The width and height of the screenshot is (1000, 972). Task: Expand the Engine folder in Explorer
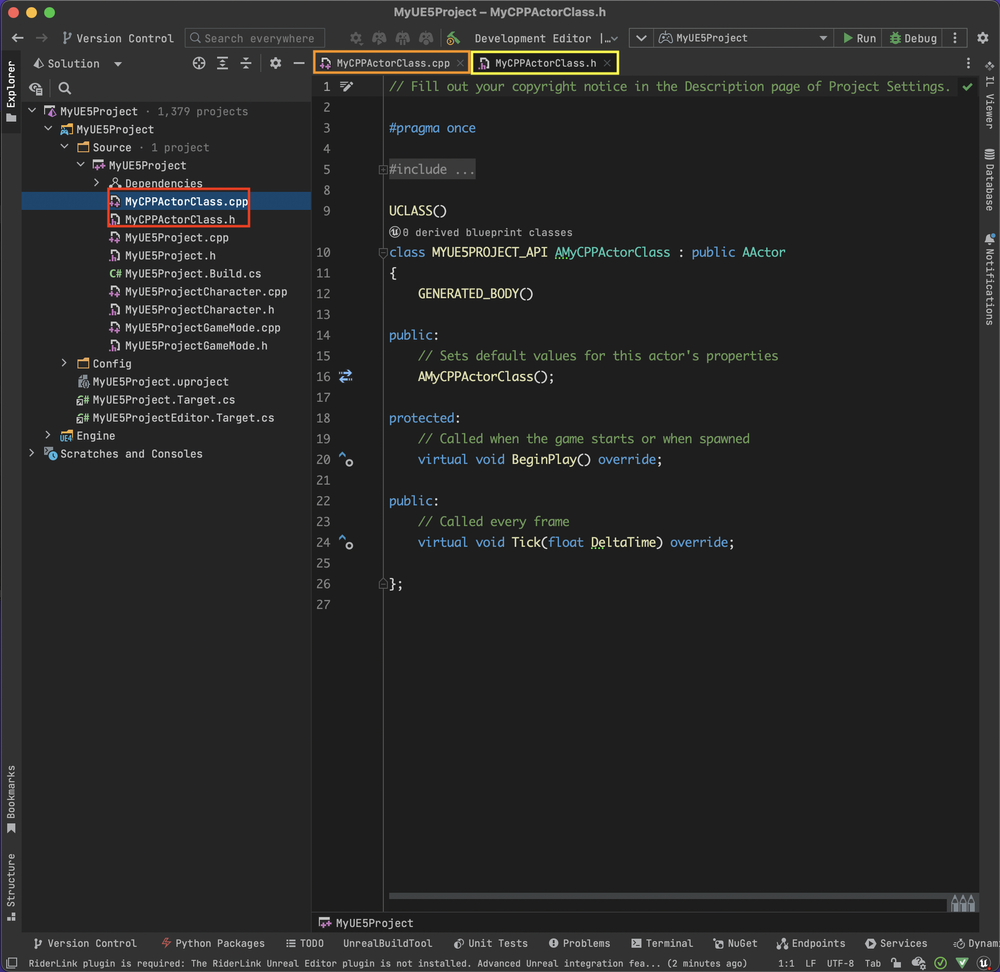point(48,435)
